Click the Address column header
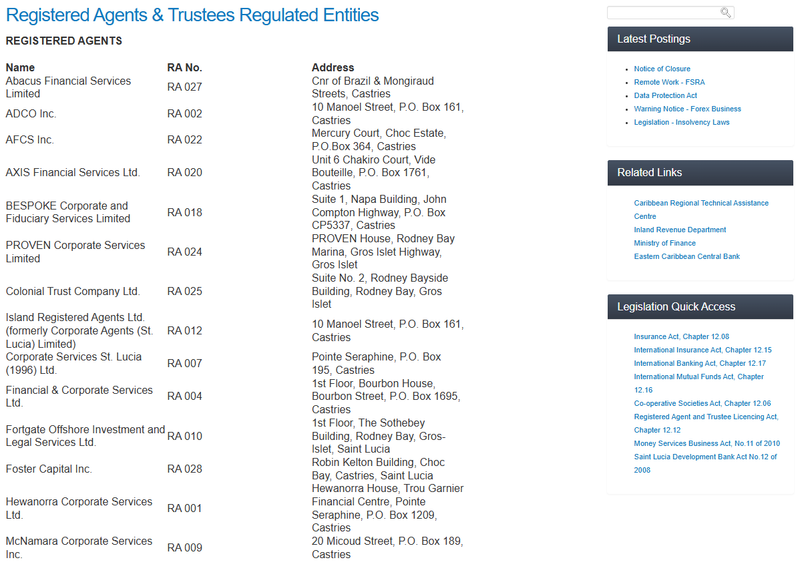The height and width of the screenshot is (562, 800). coord(333,67)
